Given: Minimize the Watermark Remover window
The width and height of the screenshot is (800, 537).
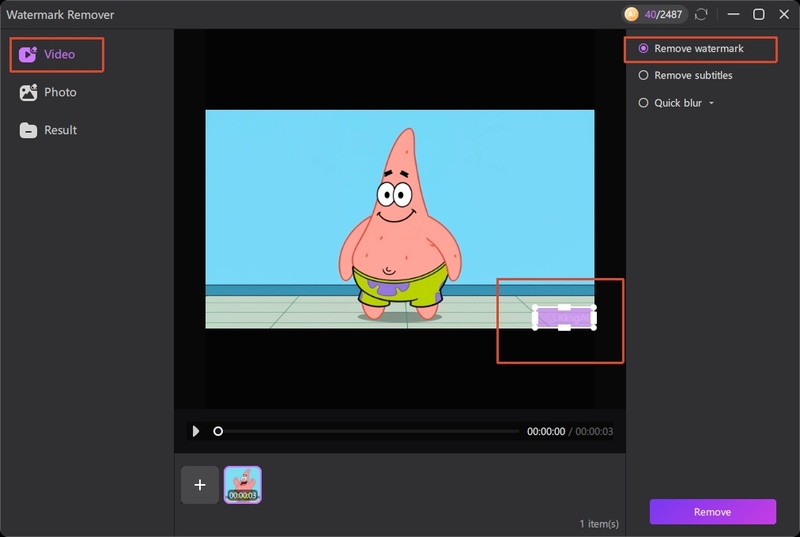Looking at the screenshot, I should [x=734, y=14].
